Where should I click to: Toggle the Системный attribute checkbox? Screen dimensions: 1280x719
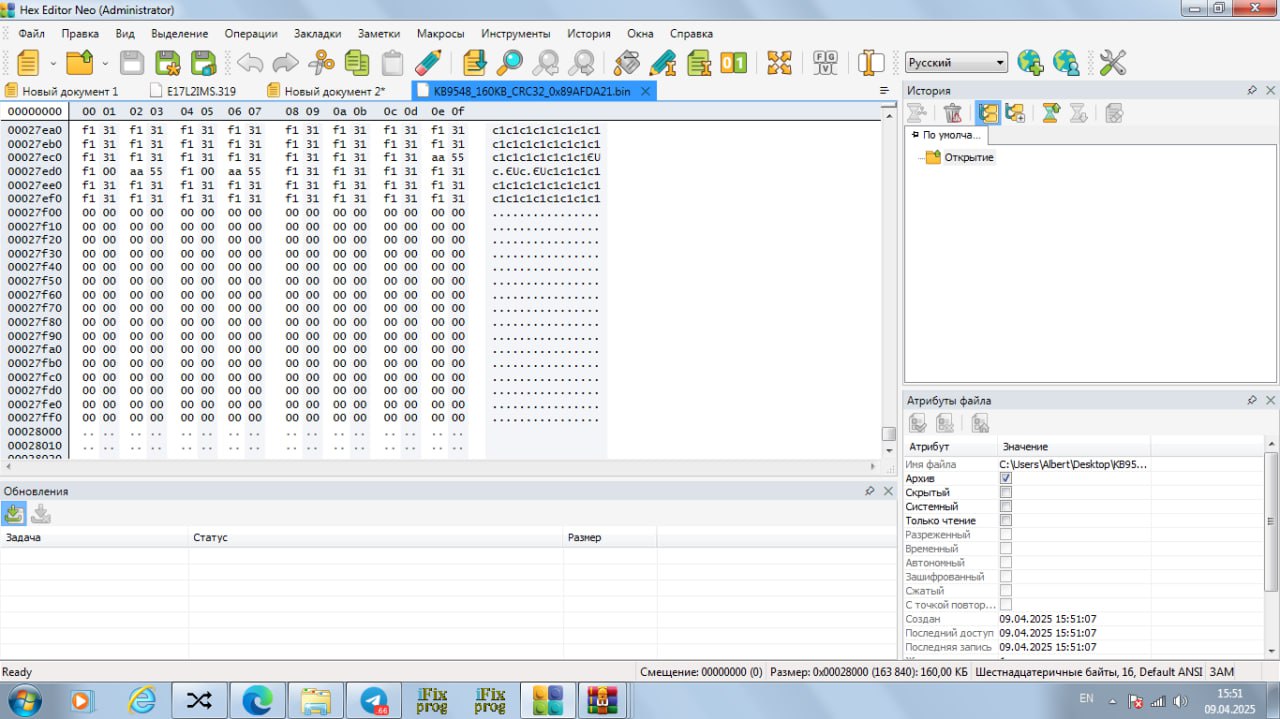tap(1006, 507)
